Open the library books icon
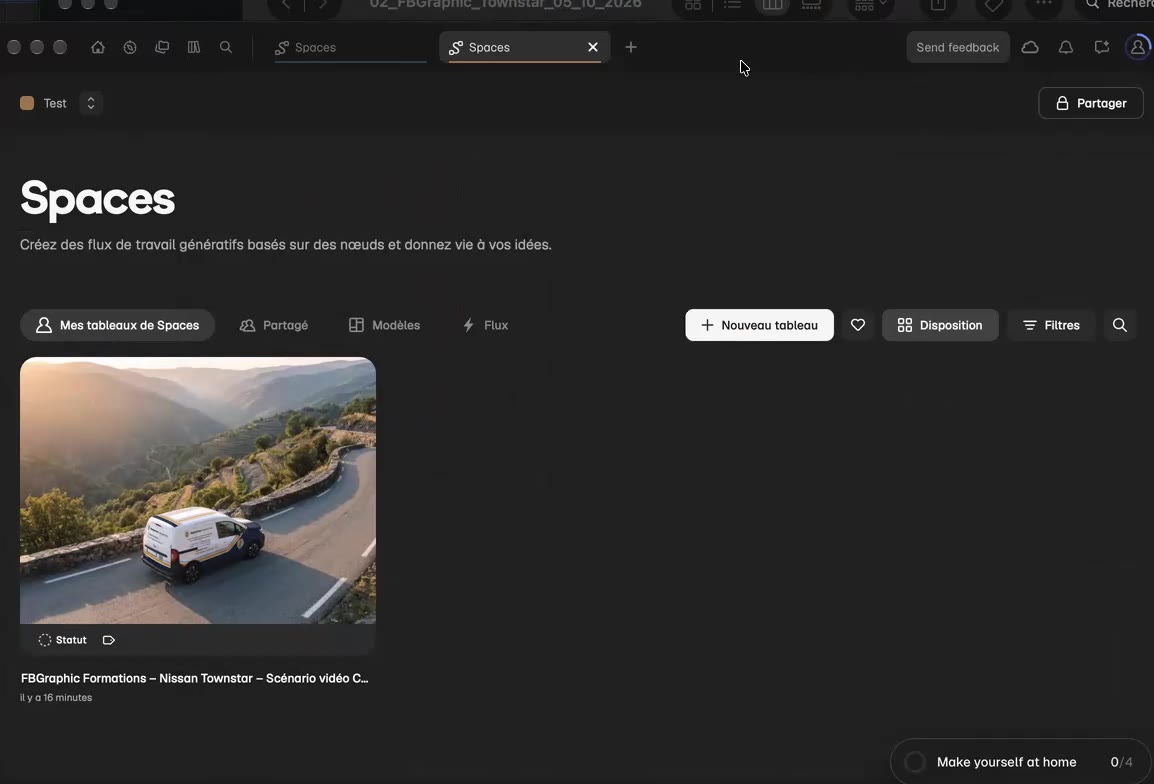This screenshot has height=784, width=1154. 194,47
